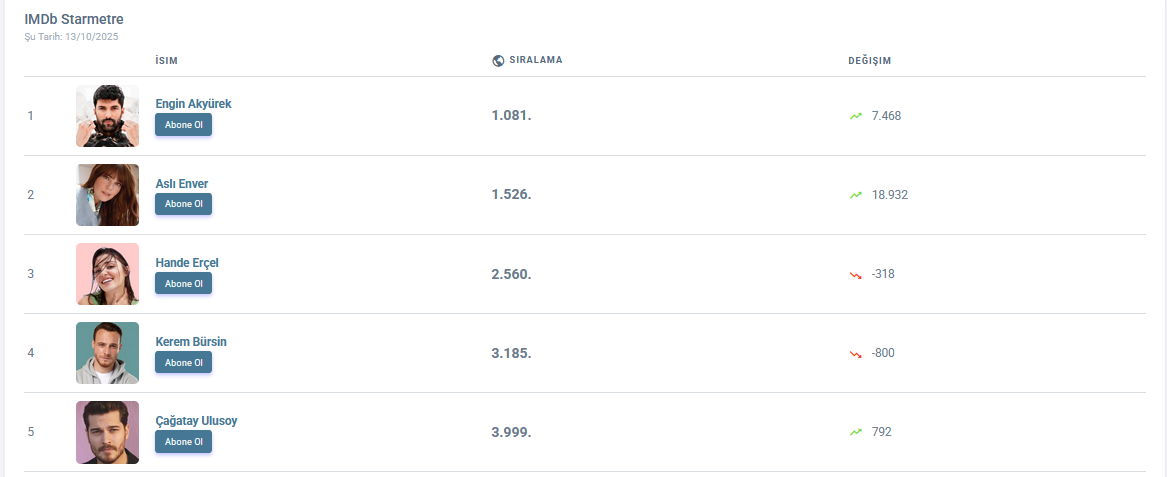Open Kerem Bürsin's name link

pyautogui.click(x=191, y=342)
